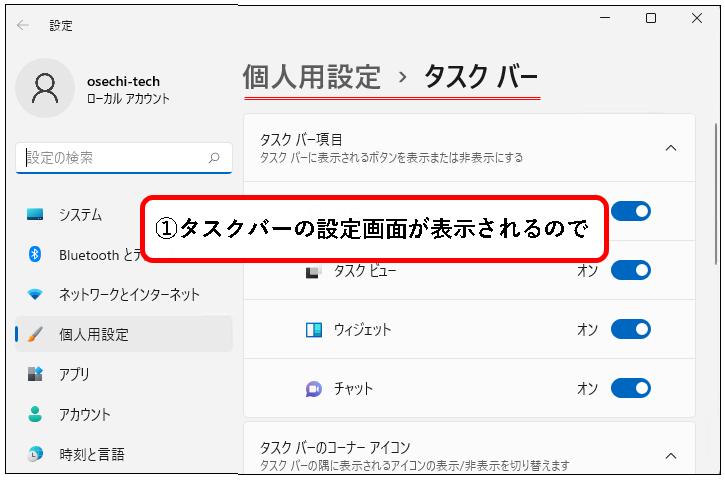Select 個人用設定 in sidebar
The image size is (725, 480).
click(x=123, y=334)
